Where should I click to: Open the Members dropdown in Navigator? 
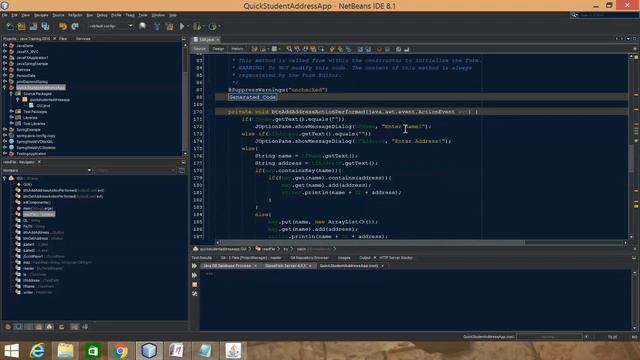tap(47, 170)
